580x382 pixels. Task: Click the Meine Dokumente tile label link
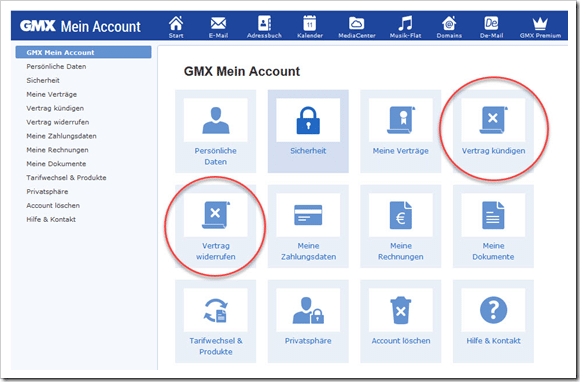coord(493,251)
